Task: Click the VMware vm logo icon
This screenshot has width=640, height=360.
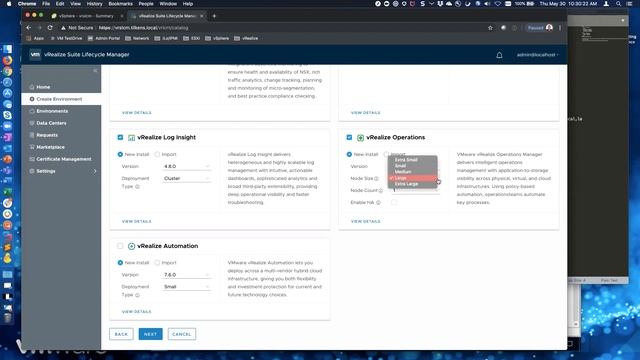Action: [35, 55]
